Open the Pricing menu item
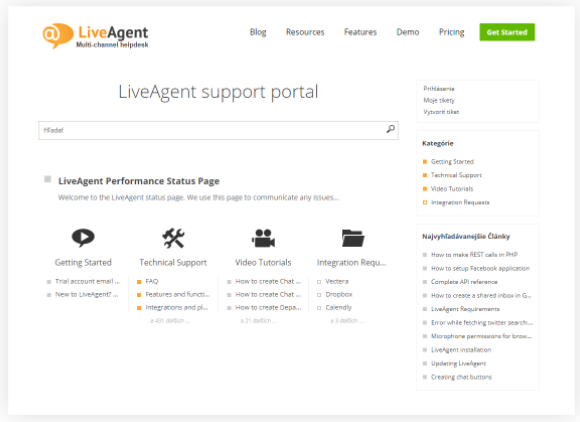Screen dimensions: 580x422 click(x=451, y=32)
